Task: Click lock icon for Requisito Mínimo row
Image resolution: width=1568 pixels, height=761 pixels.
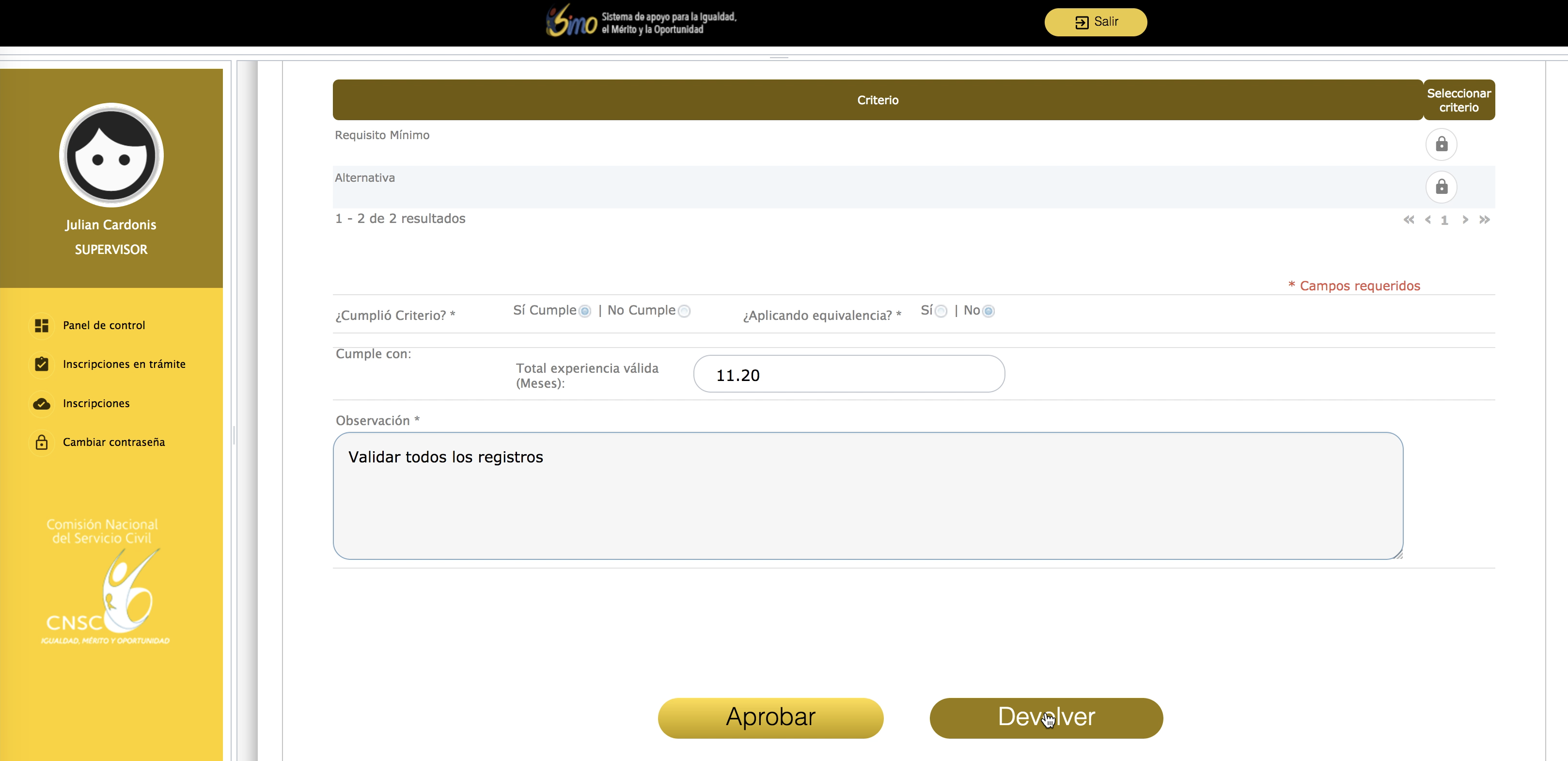Action: [x=1441, y=144]
